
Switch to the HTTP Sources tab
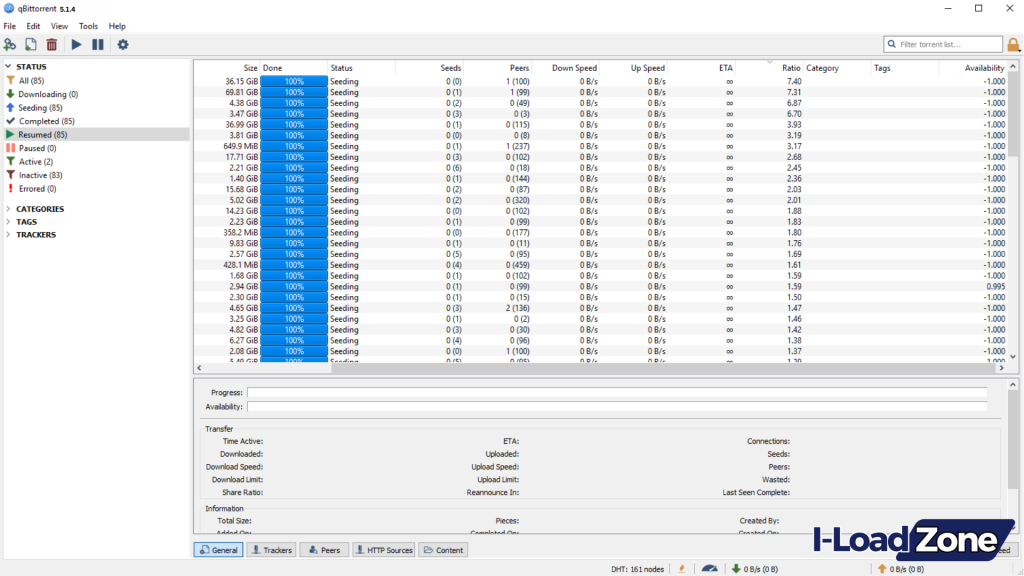pyautogui.click(x=383, y=550)
